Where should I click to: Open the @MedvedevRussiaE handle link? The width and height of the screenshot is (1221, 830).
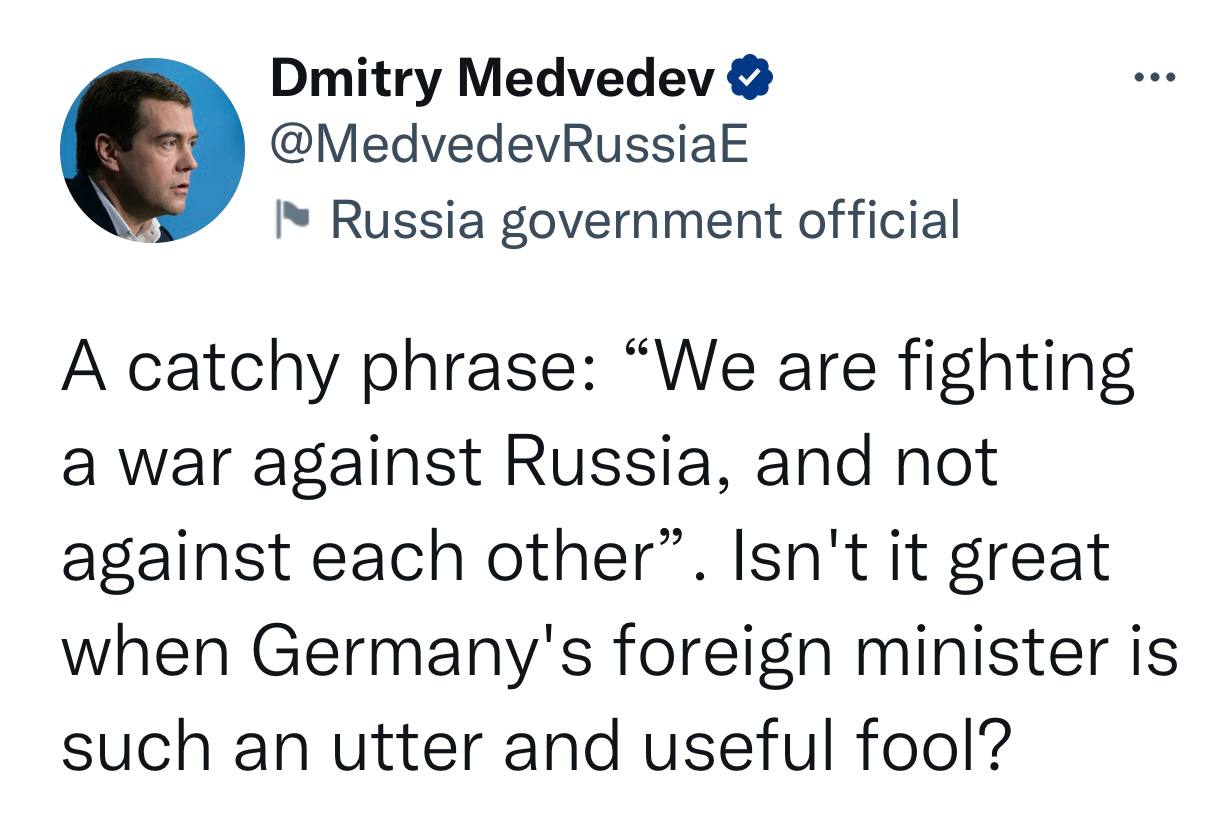tap(509, 148)
